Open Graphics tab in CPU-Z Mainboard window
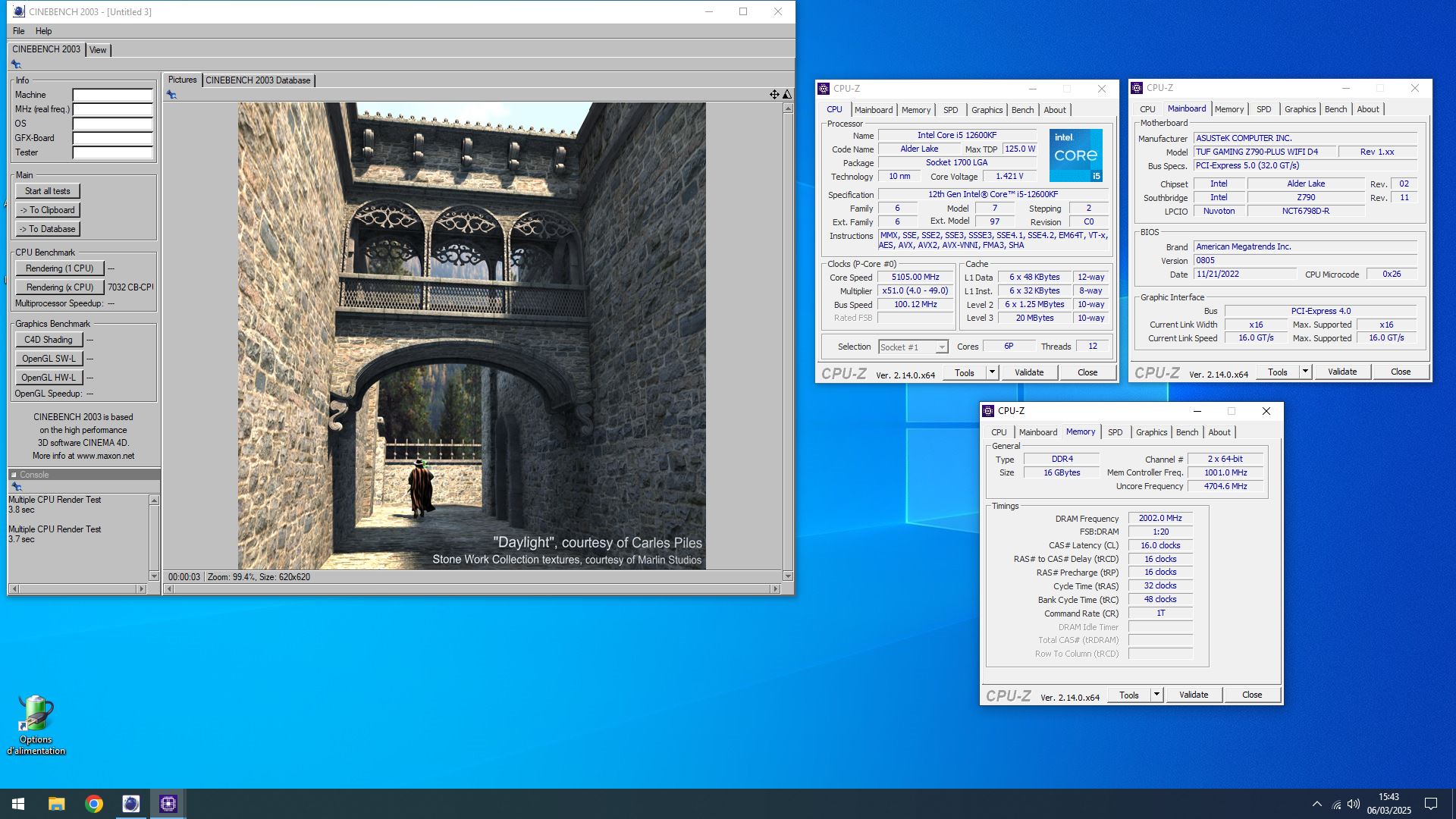 click(x=1300, y=109)
